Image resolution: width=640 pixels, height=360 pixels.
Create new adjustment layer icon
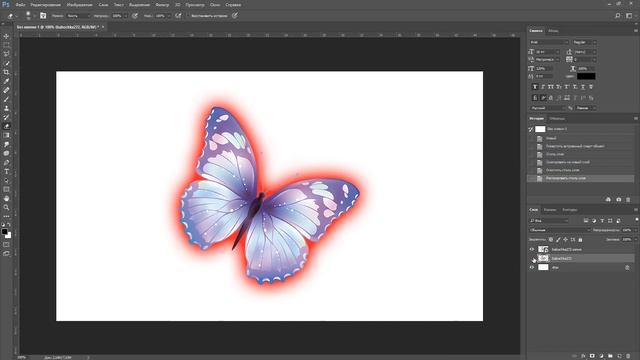coord(601,356)
